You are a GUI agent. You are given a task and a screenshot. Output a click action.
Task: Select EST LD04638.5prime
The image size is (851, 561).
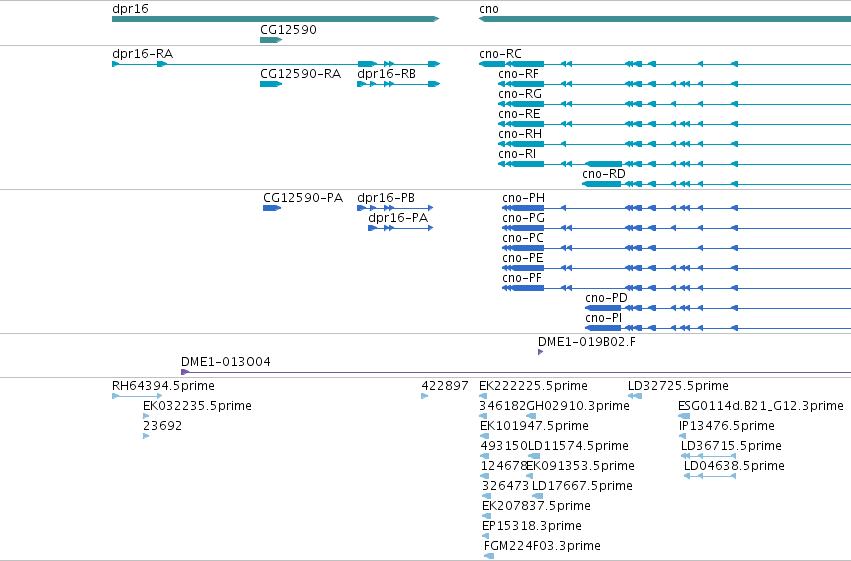(x=734, y=466)
